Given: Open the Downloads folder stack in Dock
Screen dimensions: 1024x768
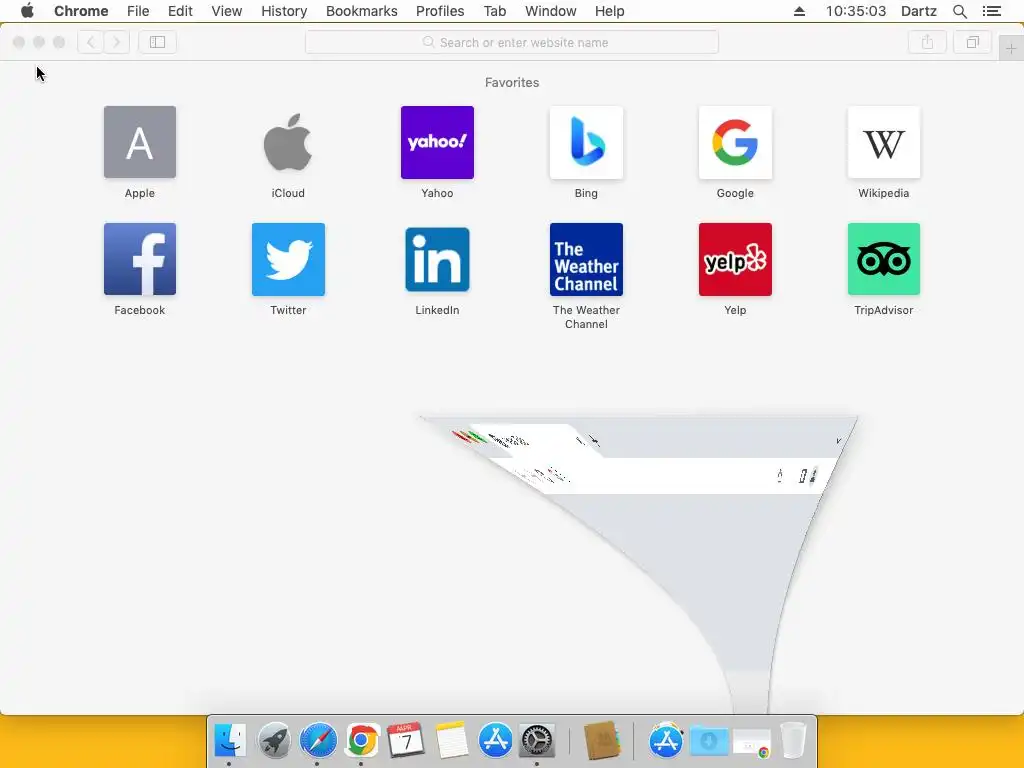Looking at the screenshot, I should [x=709, y=741].
